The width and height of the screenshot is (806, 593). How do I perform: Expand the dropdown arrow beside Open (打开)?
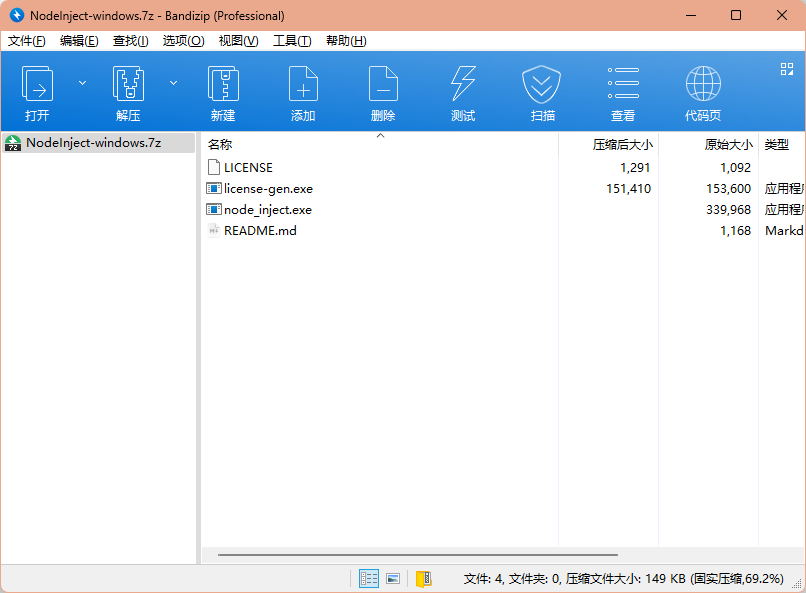[82, 83]
